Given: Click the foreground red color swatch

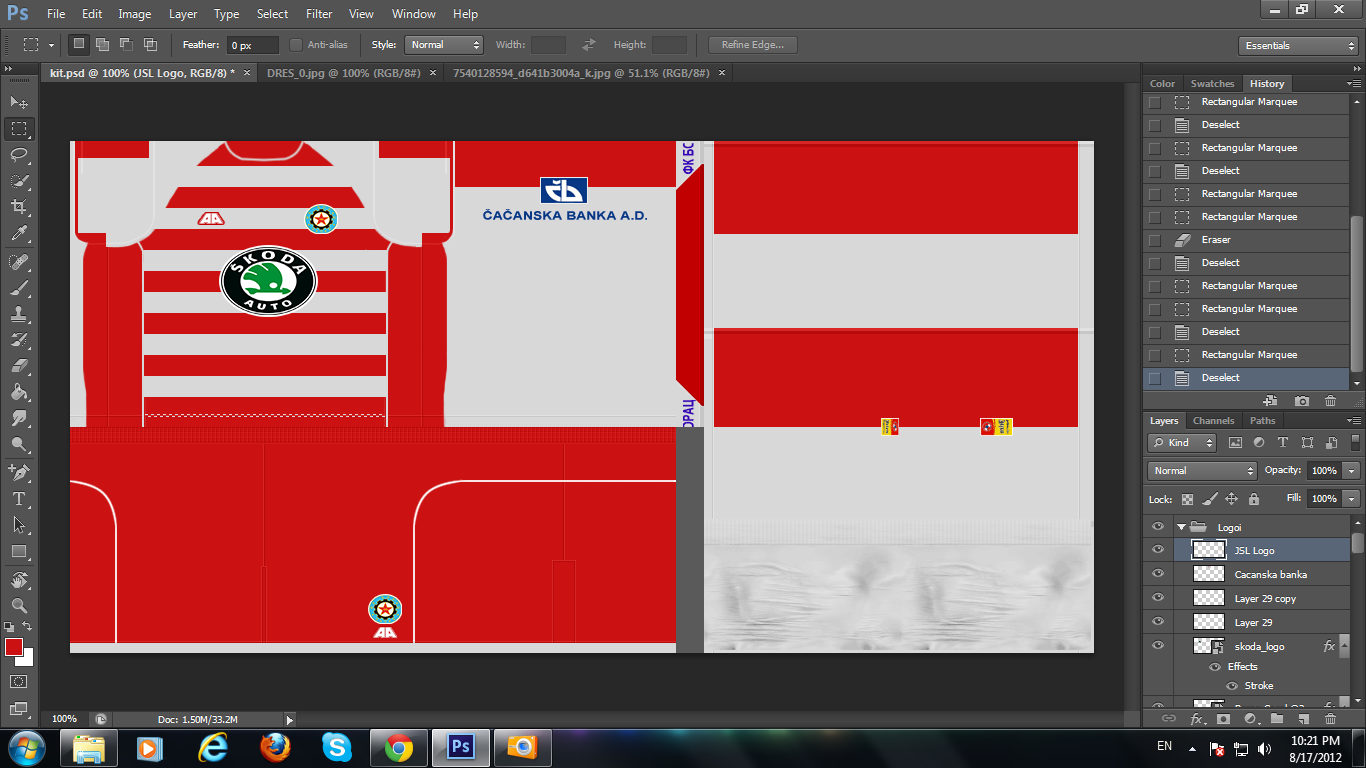Looking at the screenshot, I should pos(14,647).
